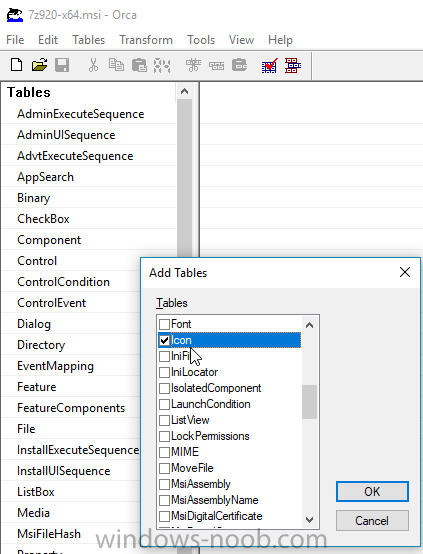Open the Transform menu
Image resolution: width=423 pixels, height=554 pixels.
pos(146,40)
